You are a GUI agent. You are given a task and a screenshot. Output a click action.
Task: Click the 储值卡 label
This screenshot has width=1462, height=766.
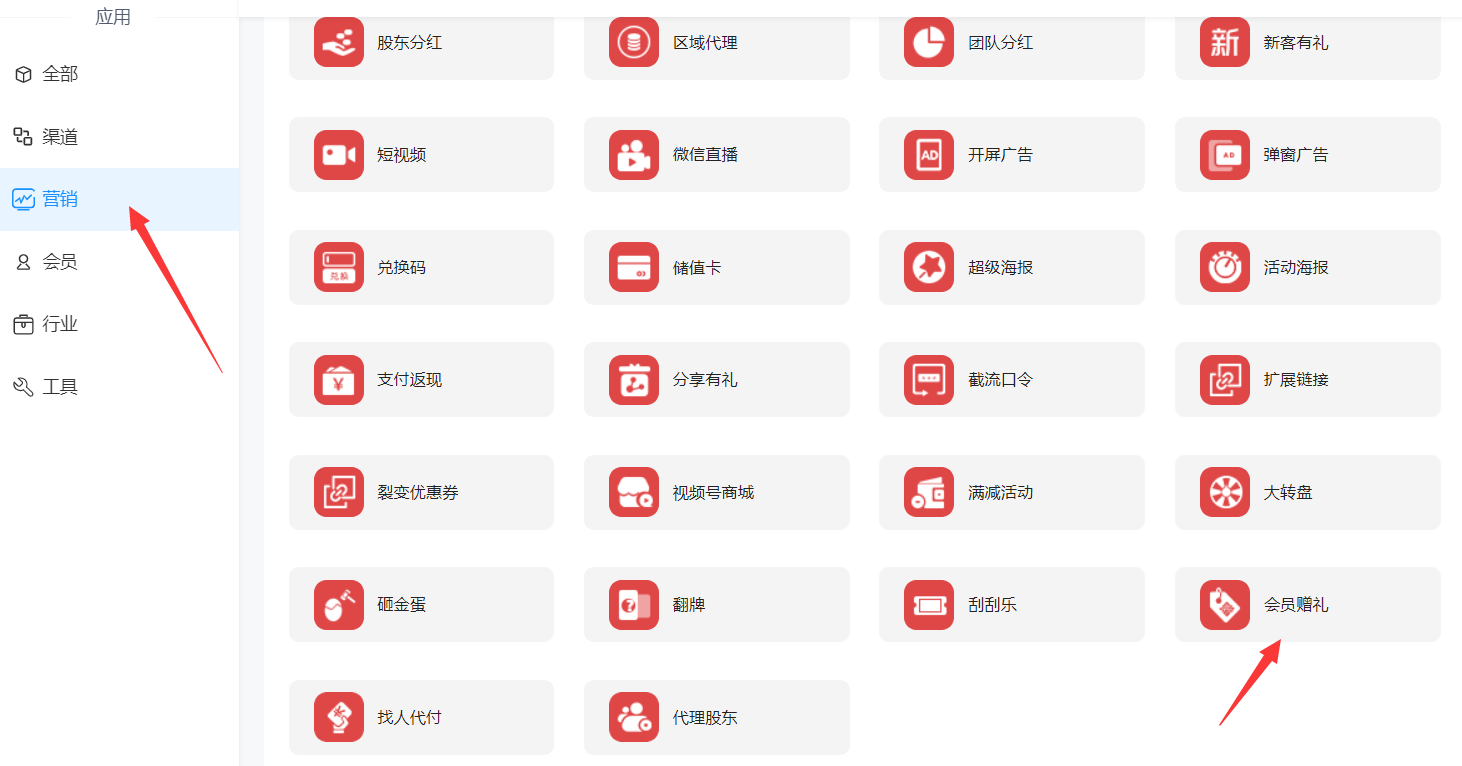pyautogui.click(x=697, y=268)
